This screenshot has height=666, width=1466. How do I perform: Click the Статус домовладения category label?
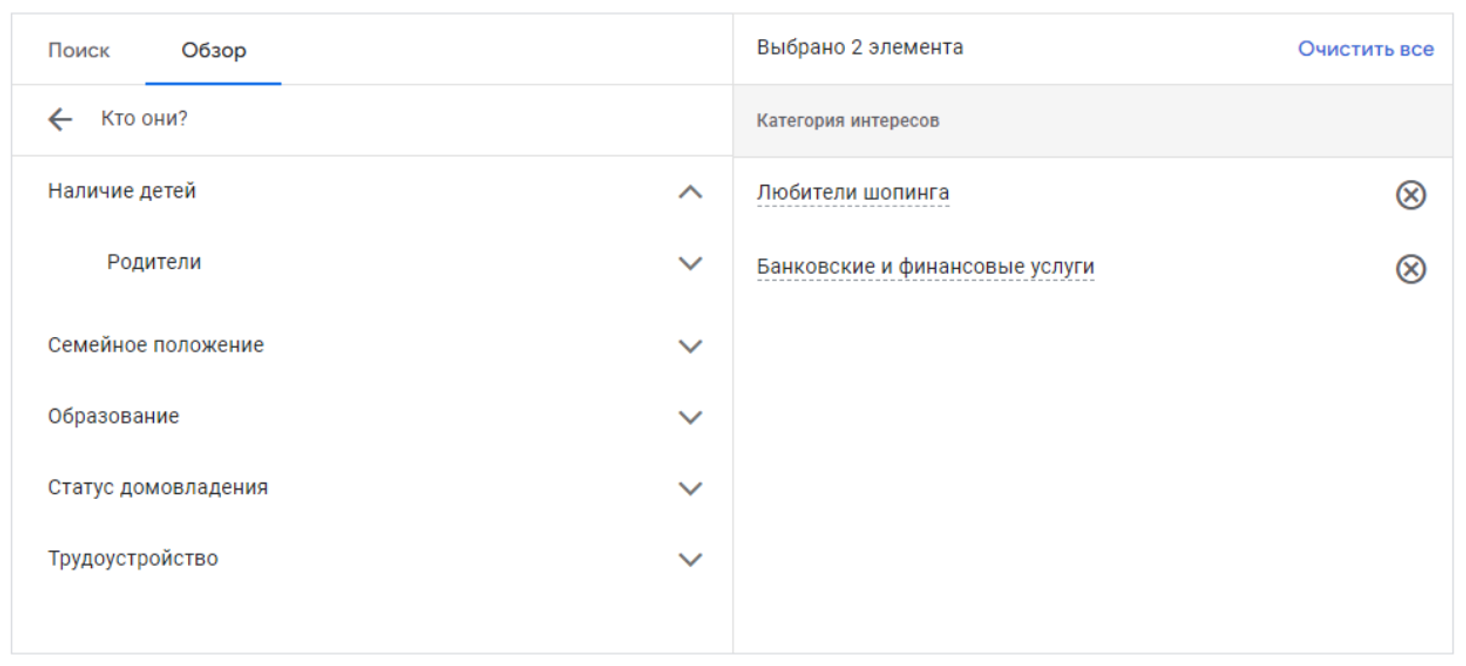[158, 487]
